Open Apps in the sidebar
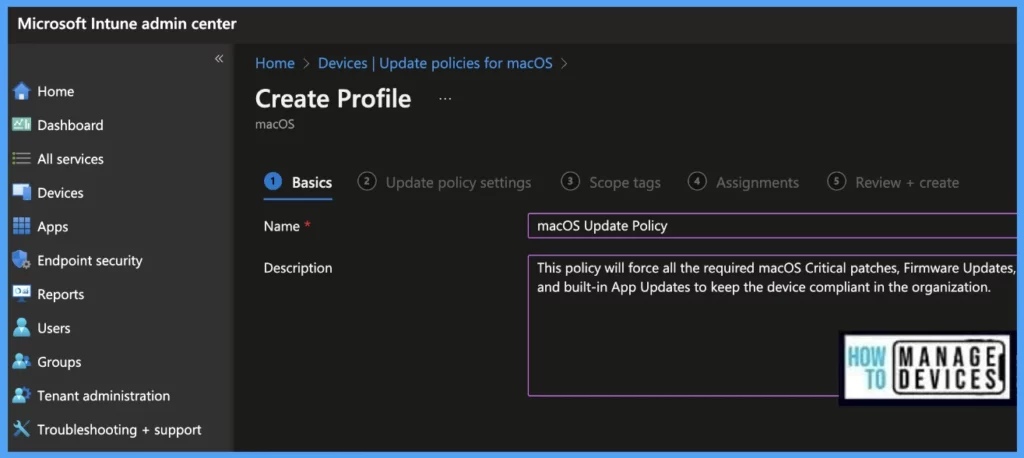The image size is (1024, 458). click(52, 227)
